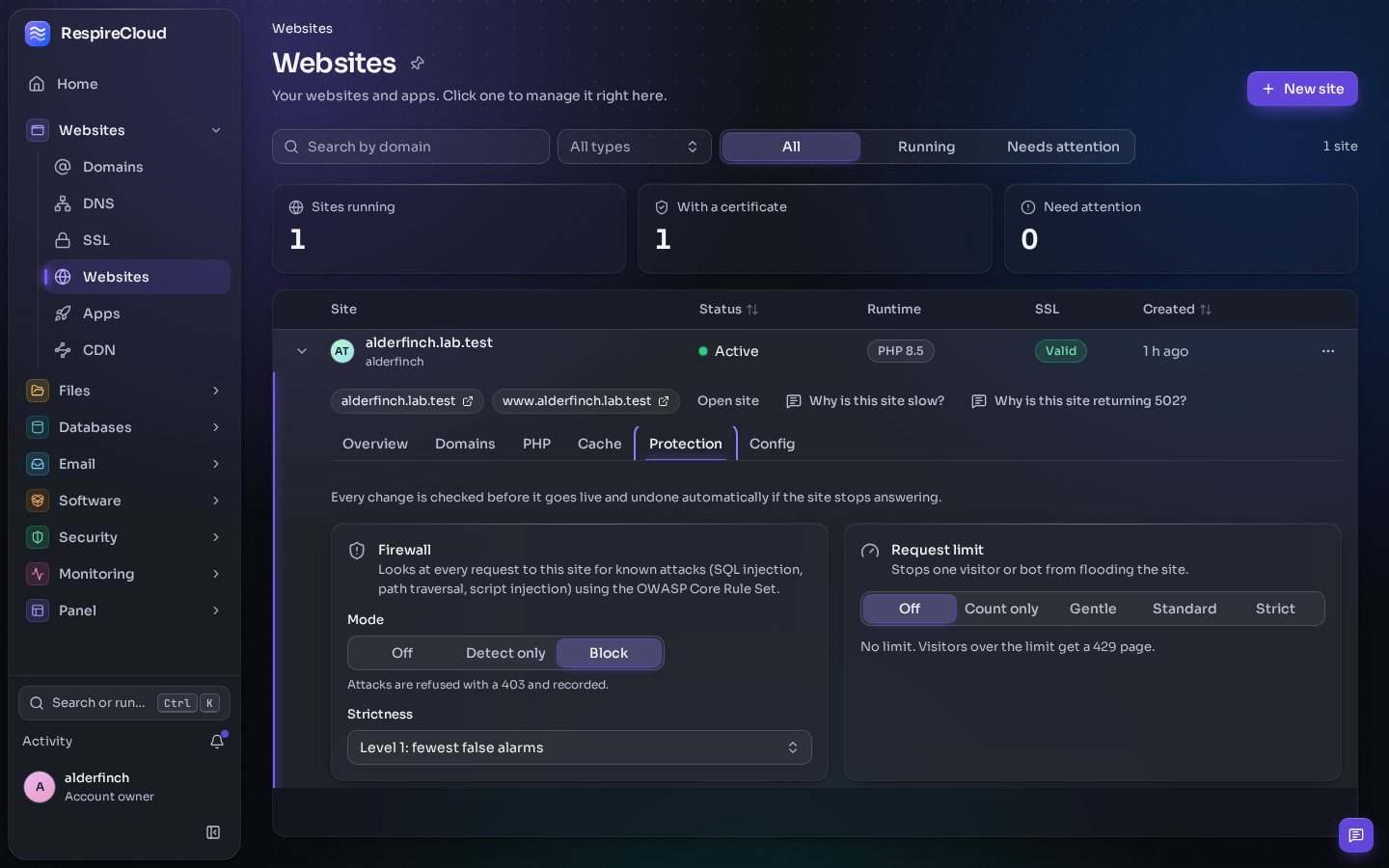The height and width of the screenshot is (868, 1389).
Task: Open the chat assistant button in the bottom corner
Action: coord(1356,835)
